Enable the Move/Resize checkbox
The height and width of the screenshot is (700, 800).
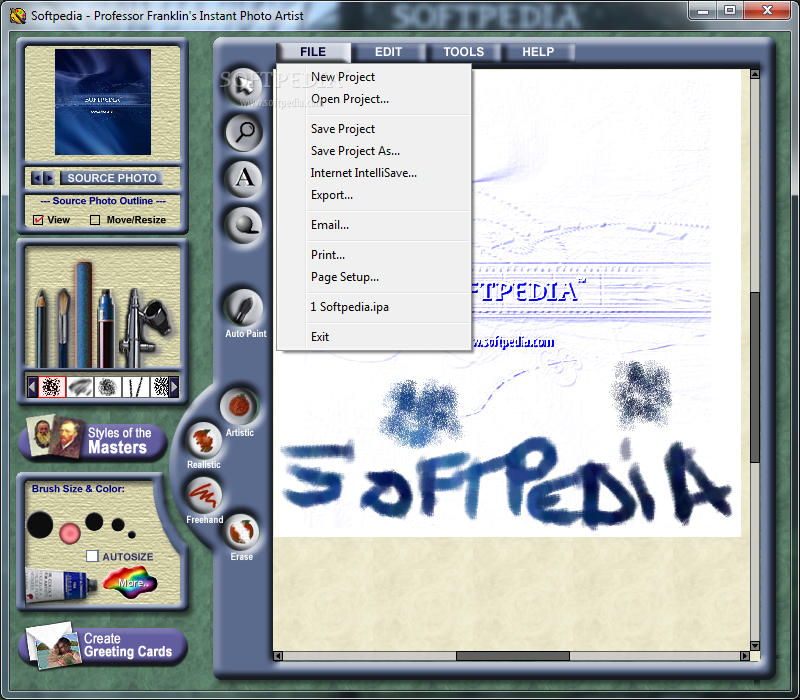pos(95,220)
